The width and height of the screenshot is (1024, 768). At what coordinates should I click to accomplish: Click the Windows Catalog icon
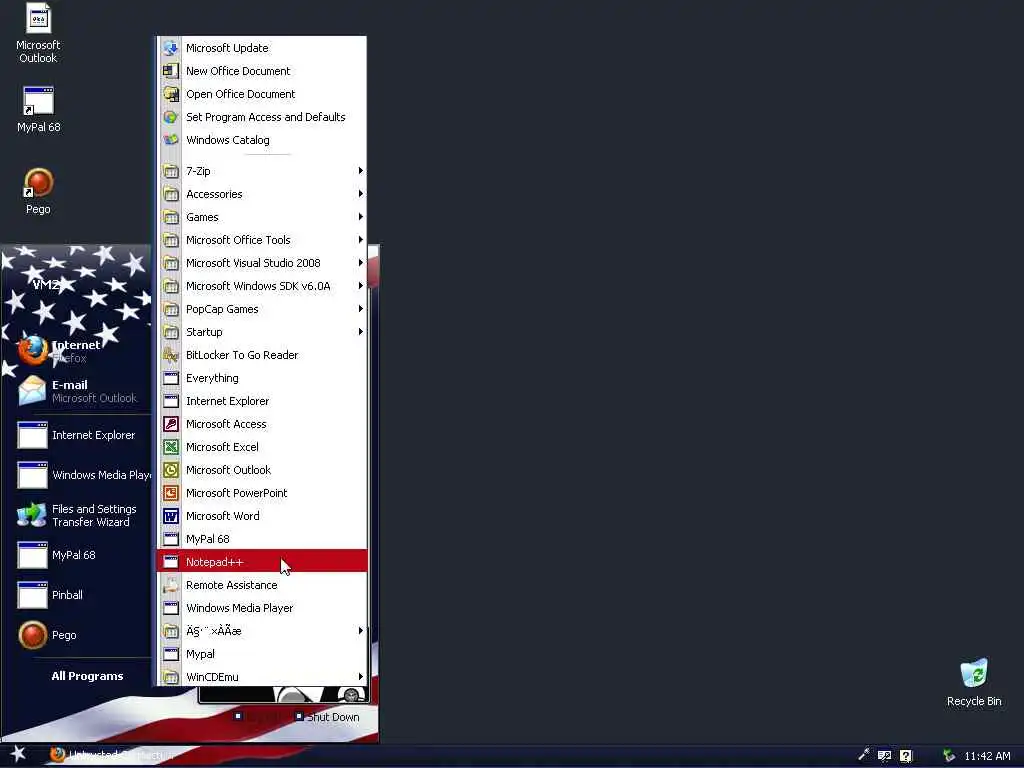pyautogui.click(x=170, y=140)
